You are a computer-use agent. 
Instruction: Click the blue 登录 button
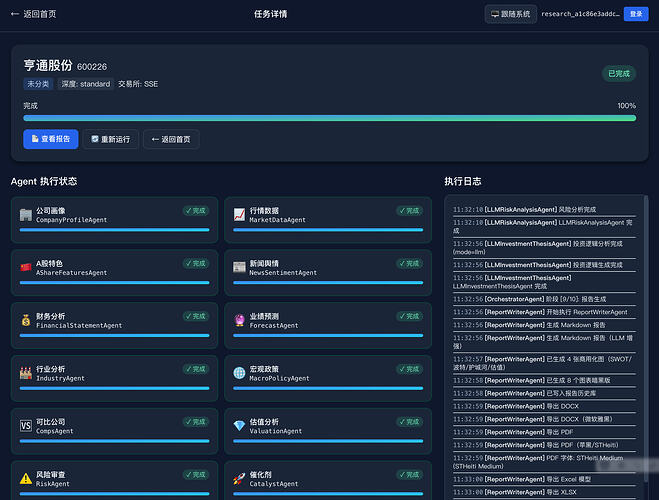click(x=636, y=14)
